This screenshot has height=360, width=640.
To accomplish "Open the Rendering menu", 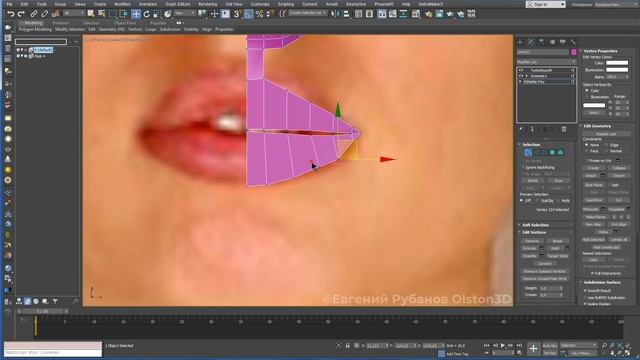I will click(207, 4).
